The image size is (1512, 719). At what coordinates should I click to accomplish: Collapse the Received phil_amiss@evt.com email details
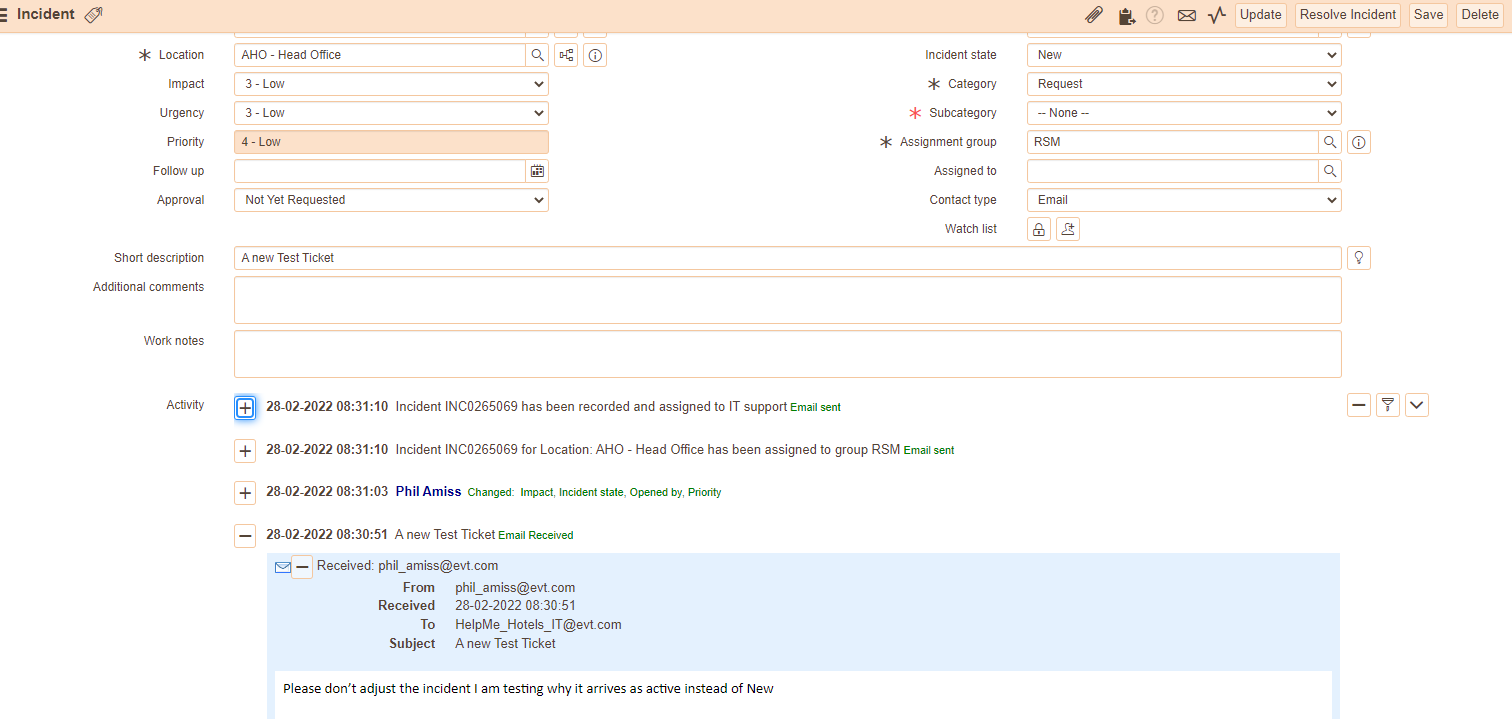click(x=302, y=567)
